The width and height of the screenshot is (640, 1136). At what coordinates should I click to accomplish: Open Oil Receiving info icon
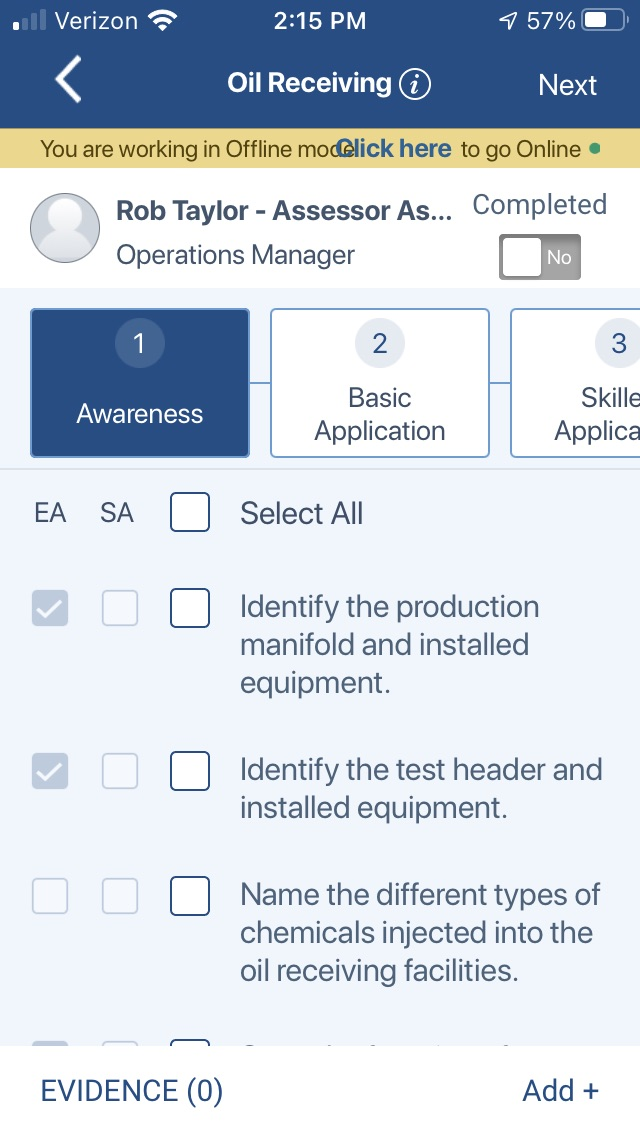click(415, 85)
